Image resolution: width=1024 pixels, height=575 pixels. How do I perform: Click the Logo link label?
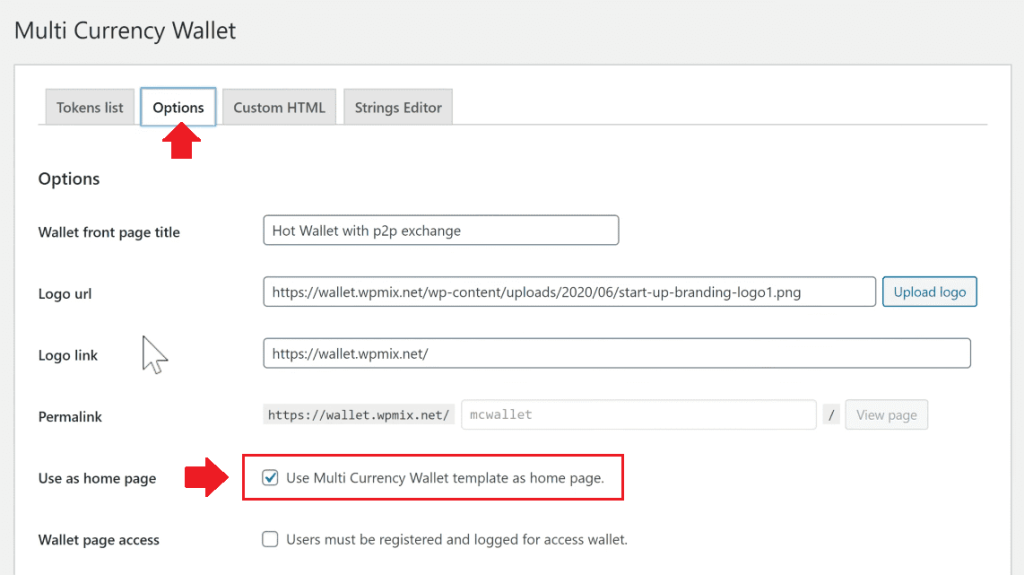pyautogui.click(x=68, y=355)
